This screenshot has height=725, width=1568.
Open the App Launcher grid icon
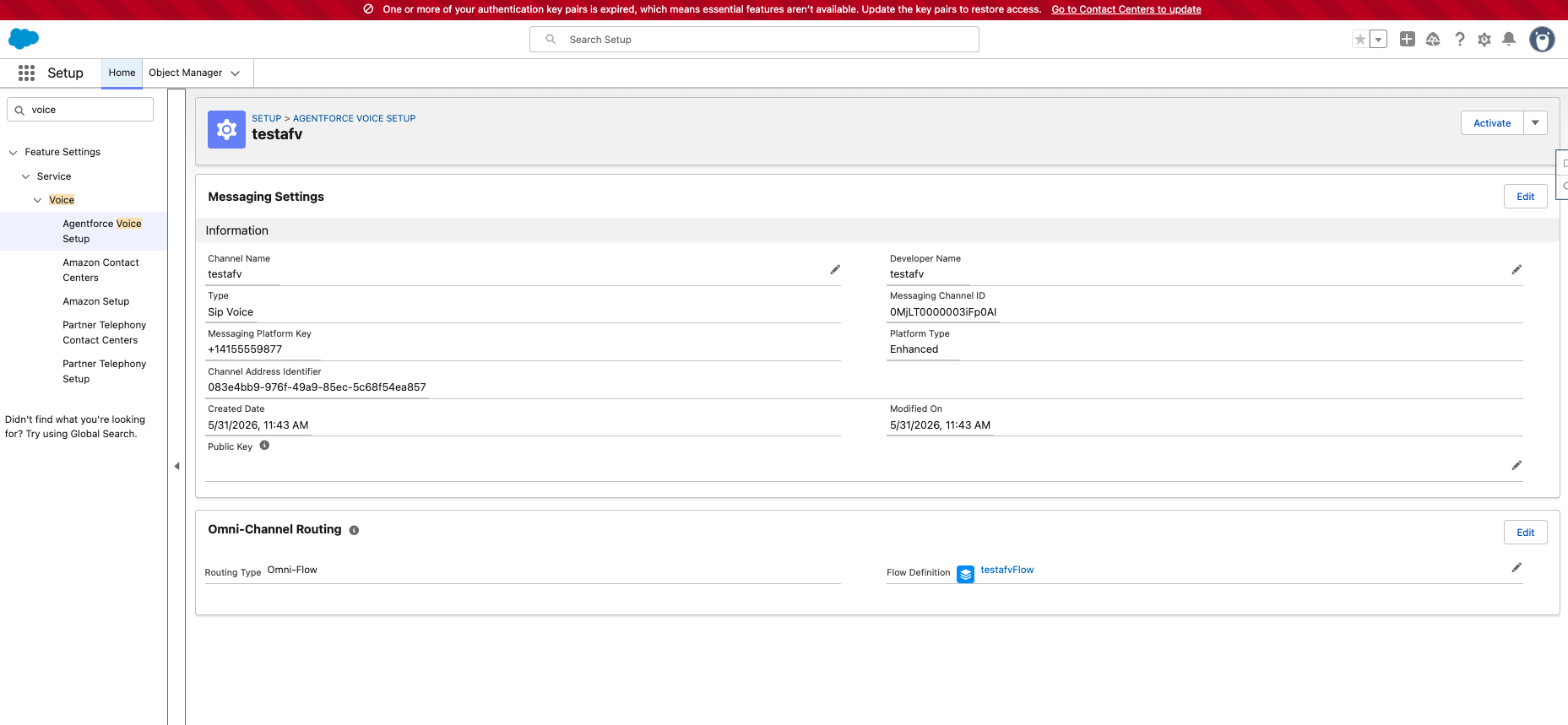pos(26,73)
